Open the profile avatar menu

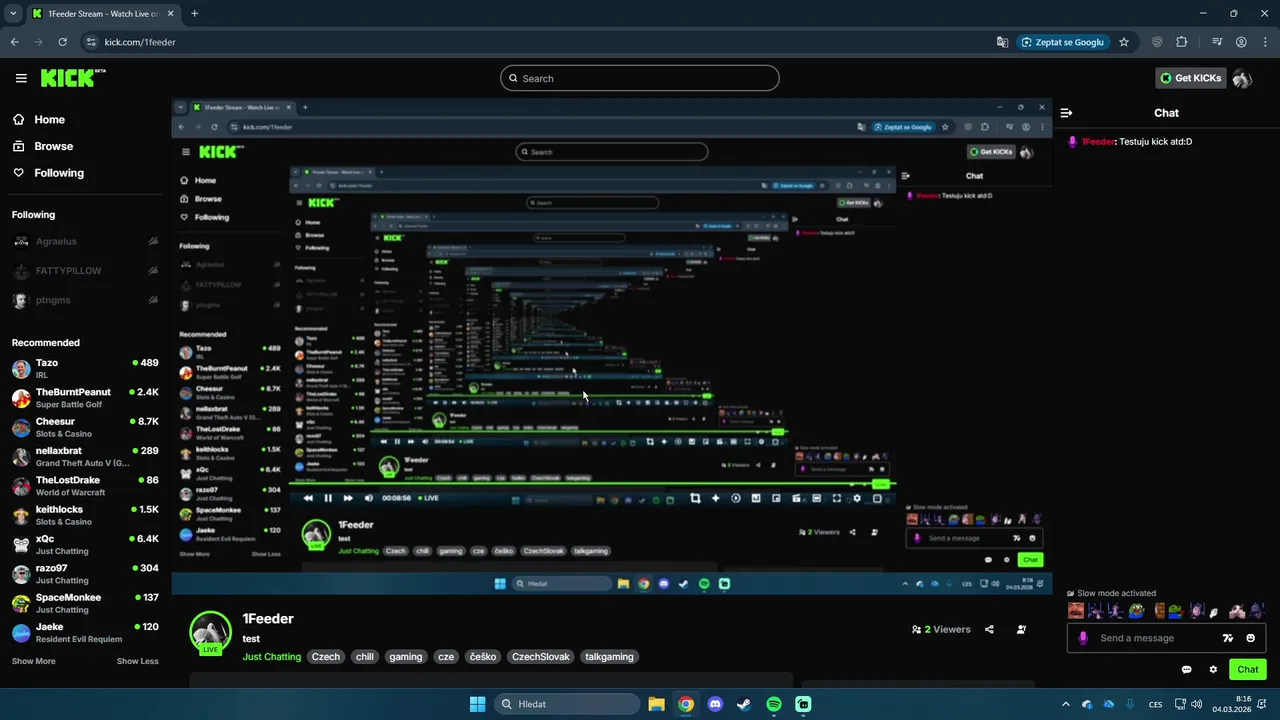1242,78
